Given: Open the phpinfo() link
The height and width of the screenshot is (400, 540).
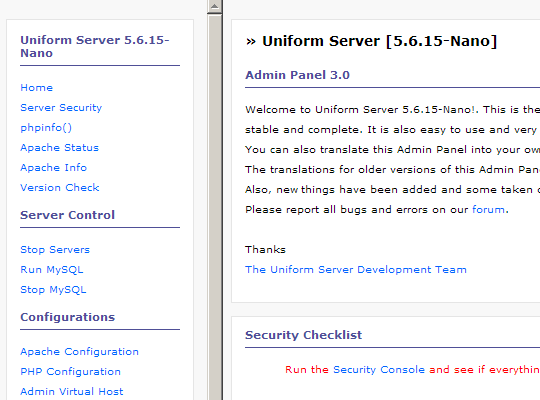Looking at the screenshot, I should point(46,128).
